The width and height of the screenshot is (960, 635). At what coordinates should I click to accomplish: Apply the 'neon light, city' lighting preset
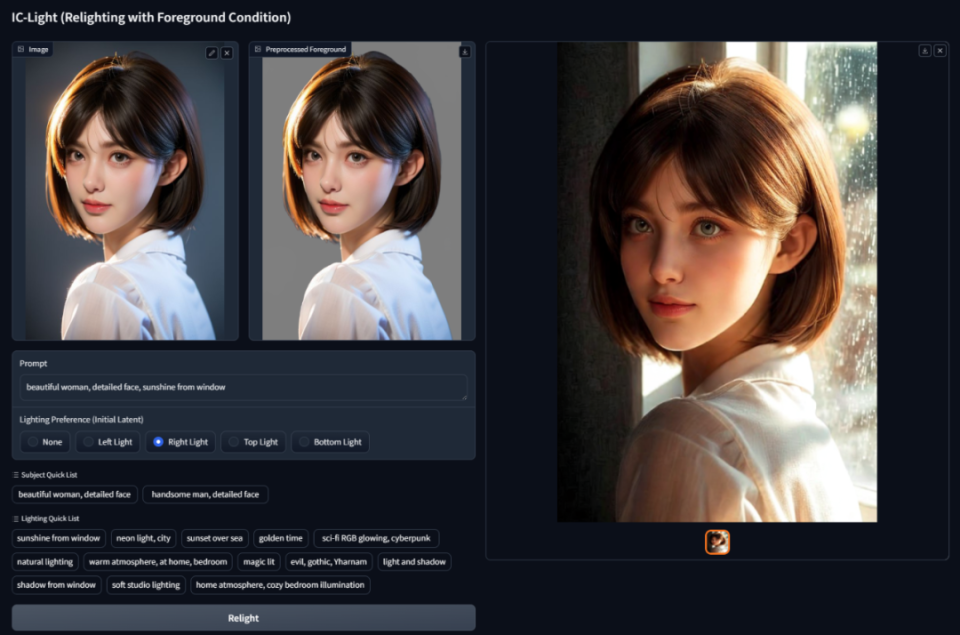pyautogui.click(x=143, y=538)
